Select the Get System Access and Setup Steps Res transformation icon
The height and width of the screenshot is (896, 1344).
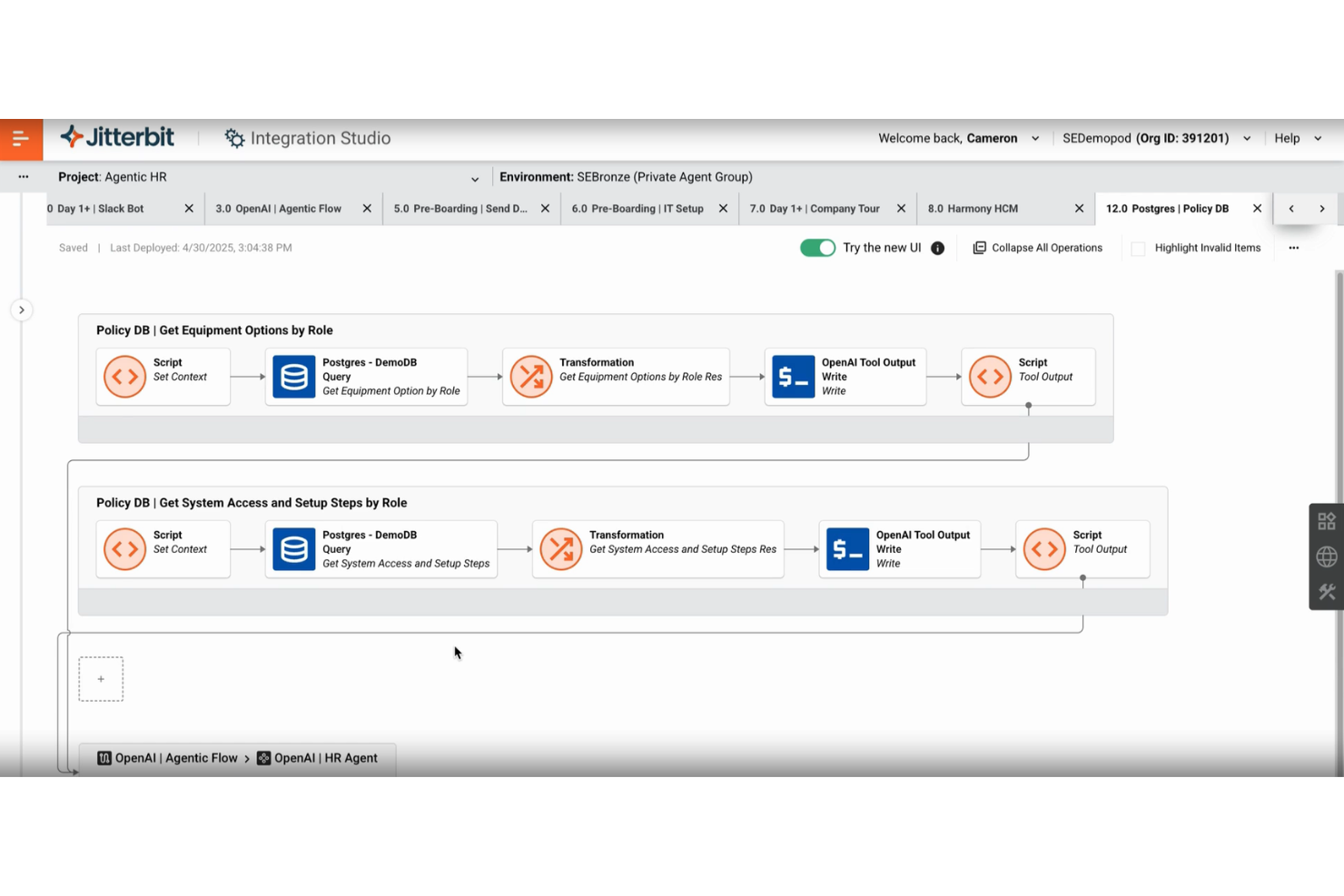pyautogui.click(x=561, y=549)
